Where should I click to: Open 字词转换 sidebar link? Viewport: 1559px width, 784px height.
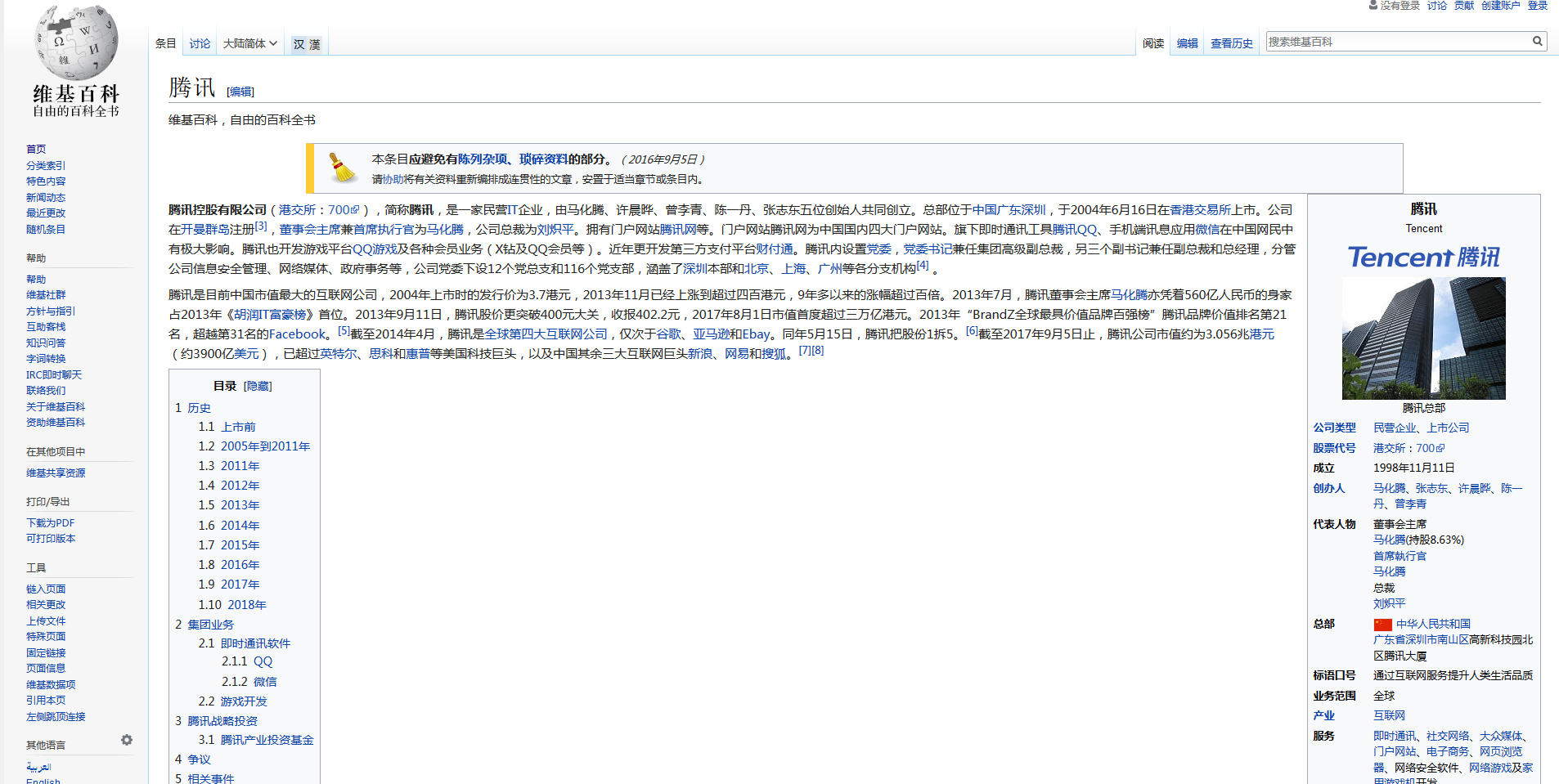coord(46,359)
